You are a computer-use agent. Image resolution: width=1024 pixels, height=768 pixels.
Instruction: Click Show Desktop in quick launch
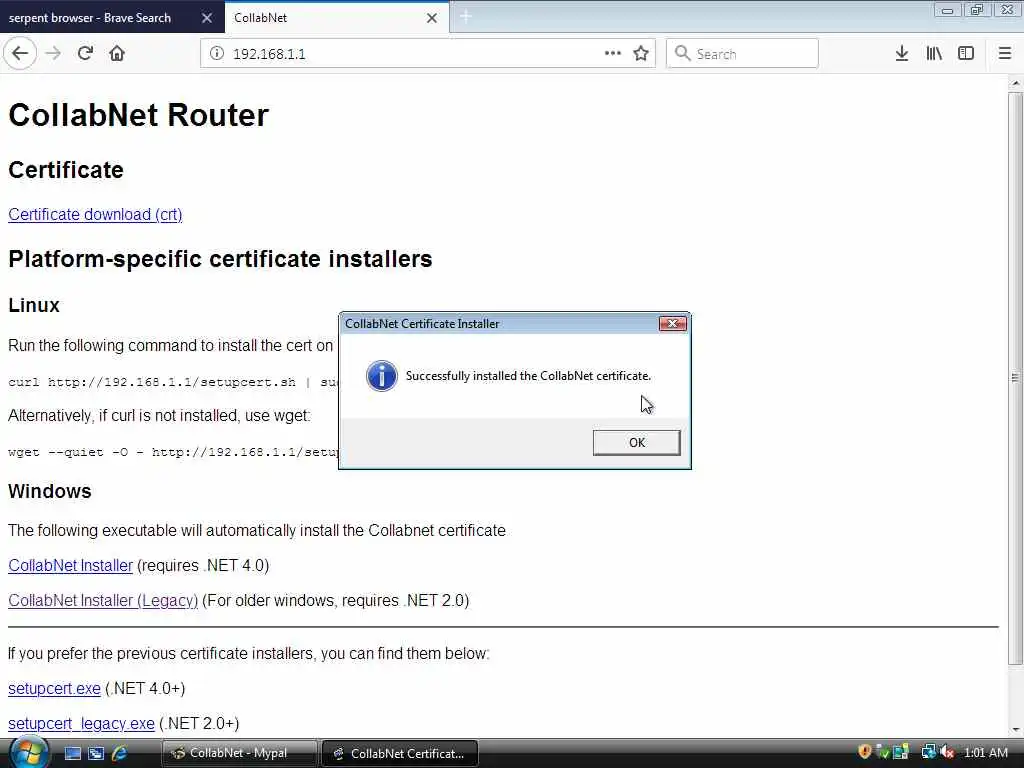72,753
